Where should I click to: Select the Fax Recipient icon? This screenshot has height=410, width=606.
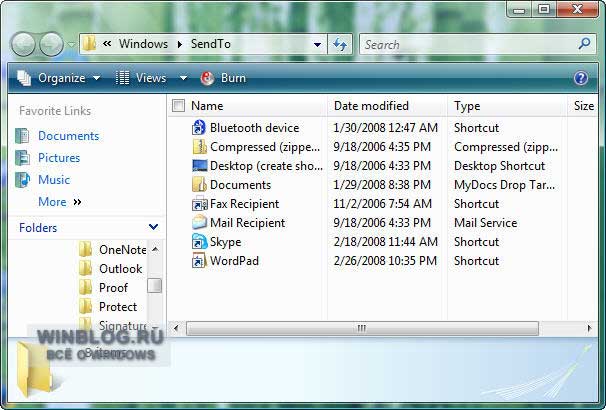click(199, 204)
